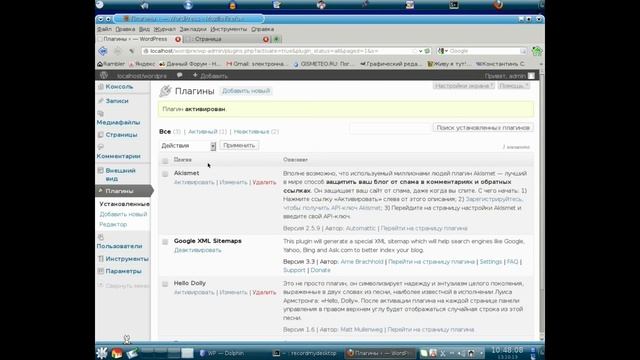The height and width of the screenshot is (360, 640).
Task: Open the Правка menu
Action: pyautogui.click(x=125, y=29)
